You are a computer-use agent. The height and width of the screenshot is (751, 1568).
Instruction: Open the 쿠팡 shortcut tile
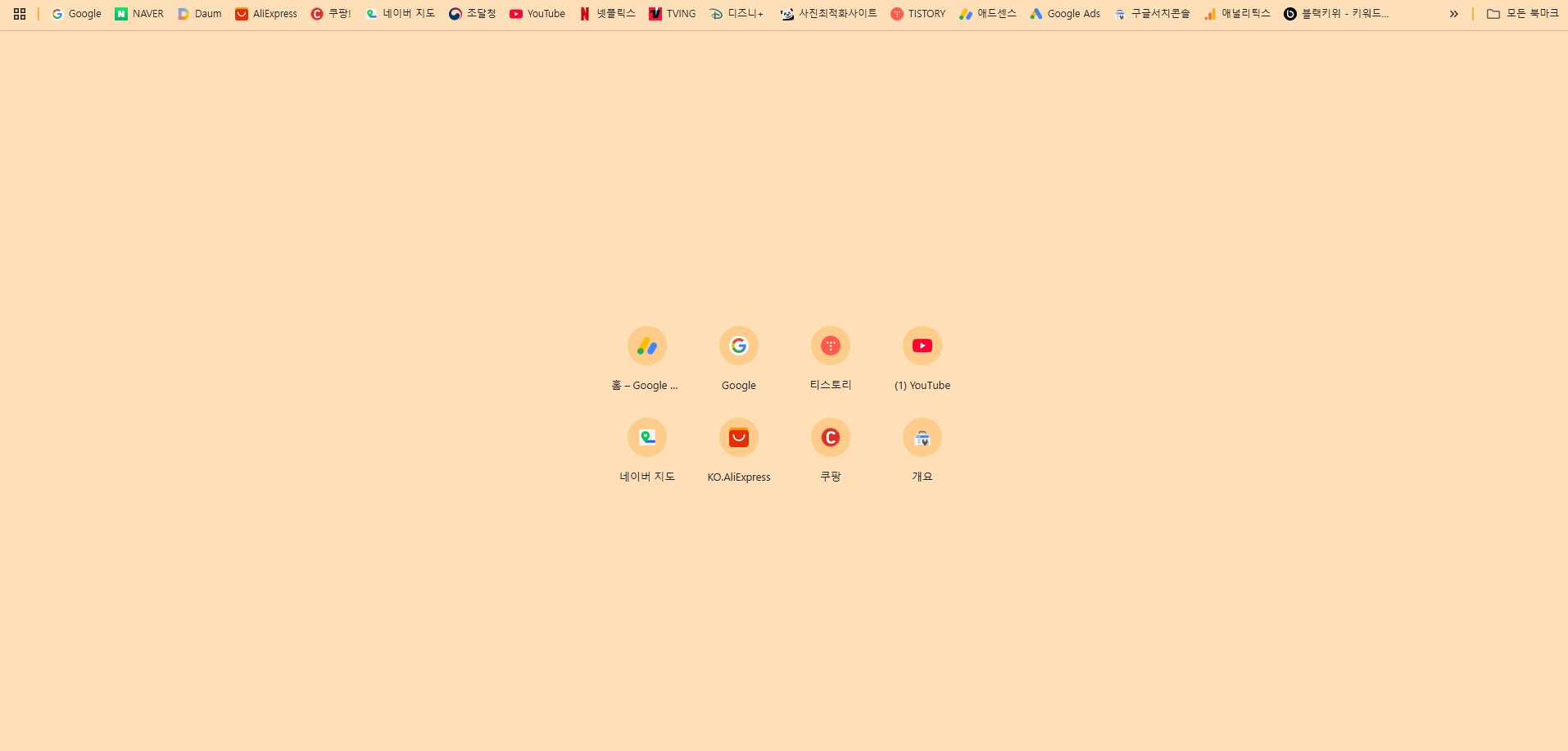[x=831, y=451]
